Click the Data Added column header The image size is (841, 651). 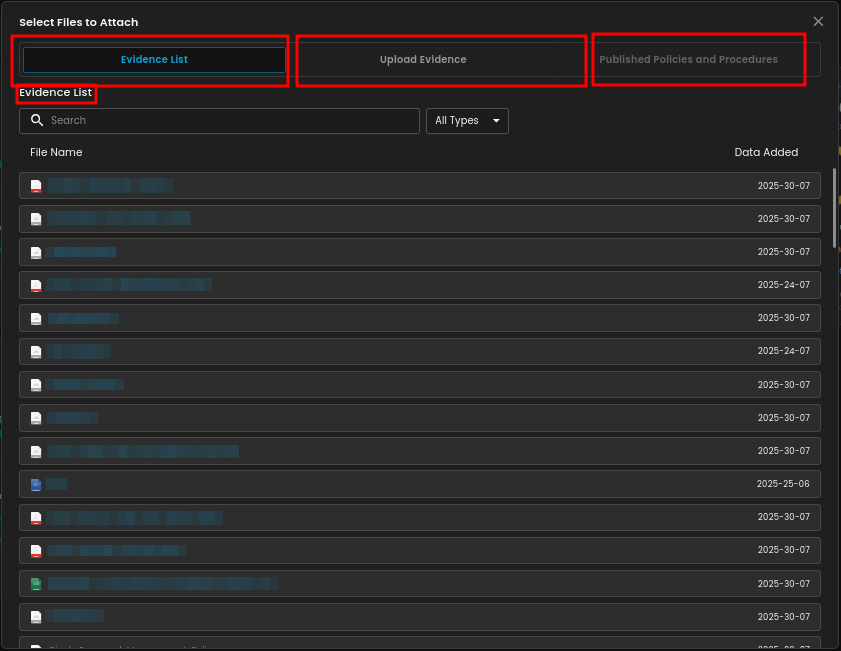[x=765, y=152]
